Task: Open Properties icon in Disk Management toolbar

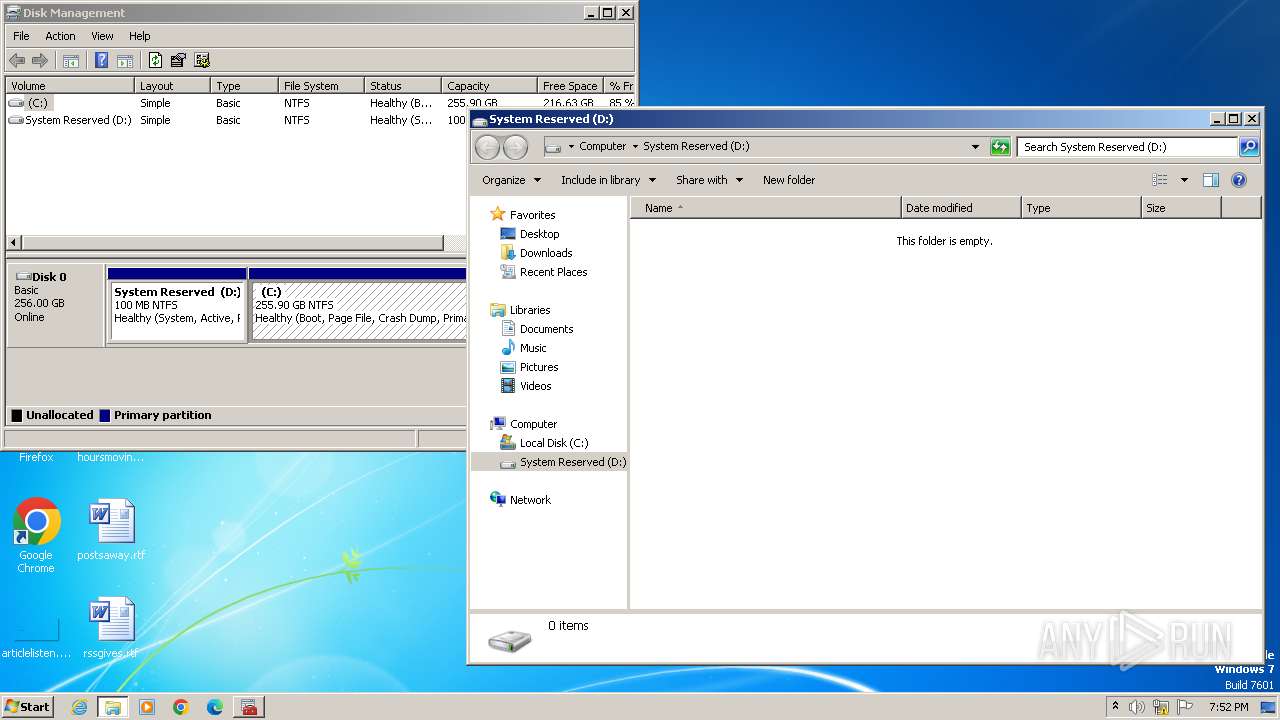Action: pos(178,60)
